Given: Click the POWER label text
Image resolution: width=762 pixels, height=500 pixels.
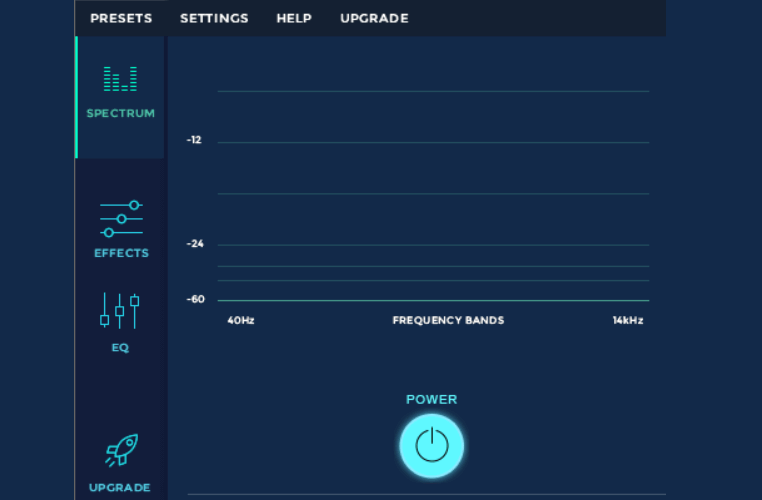Looking at the screenshot, I should click(x=432, y=399).
